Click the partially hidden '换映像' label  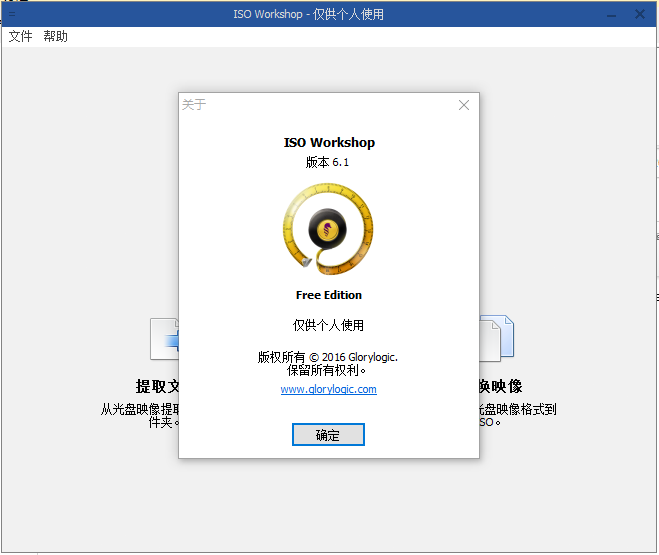point(501,386)
